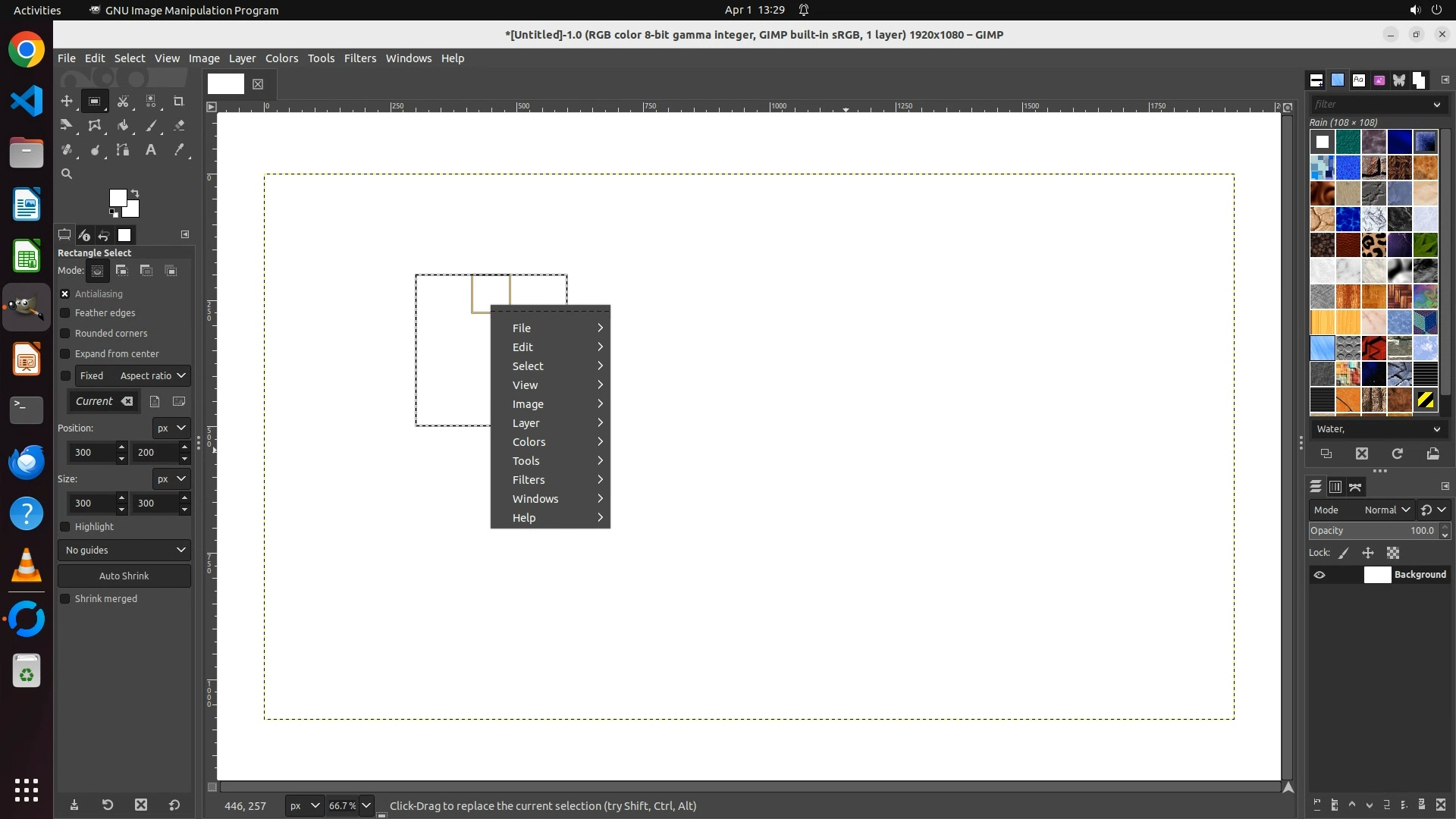Select the Eraser tool
The width and height of the screenshot is (1456, 819).
pyautogui.click(x=179, y=126)
